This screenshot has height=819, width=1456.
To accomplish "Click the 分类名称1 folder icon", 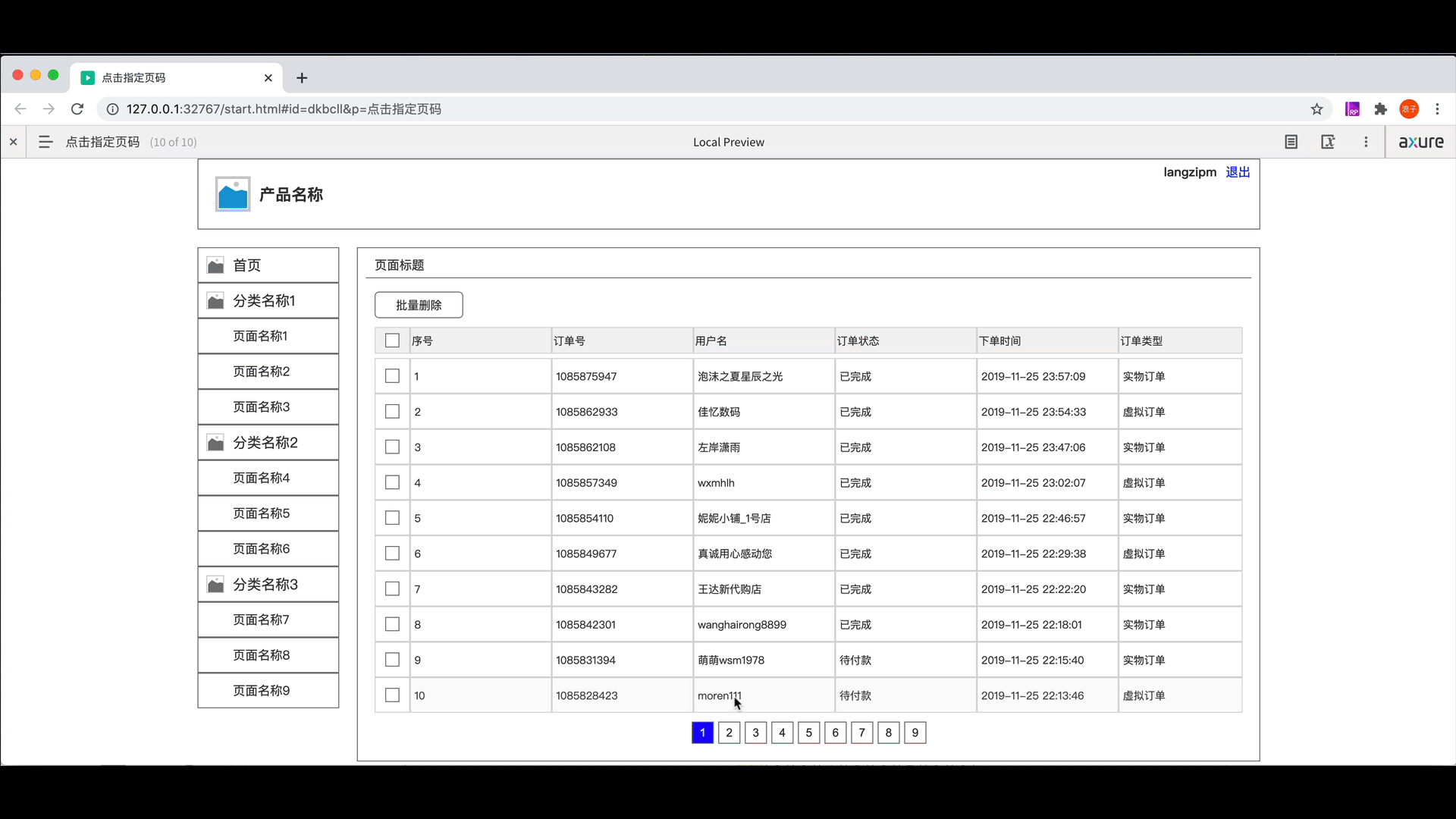I will 215,301.
